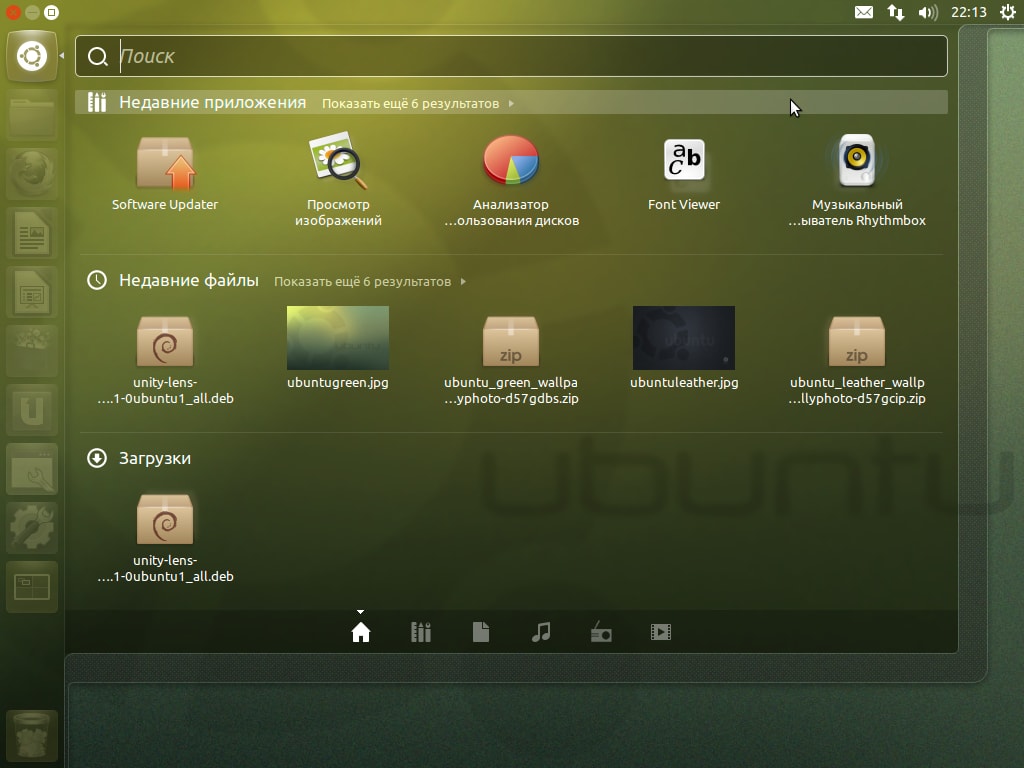Switch to the Applications lens tab

tap(421, 632)
